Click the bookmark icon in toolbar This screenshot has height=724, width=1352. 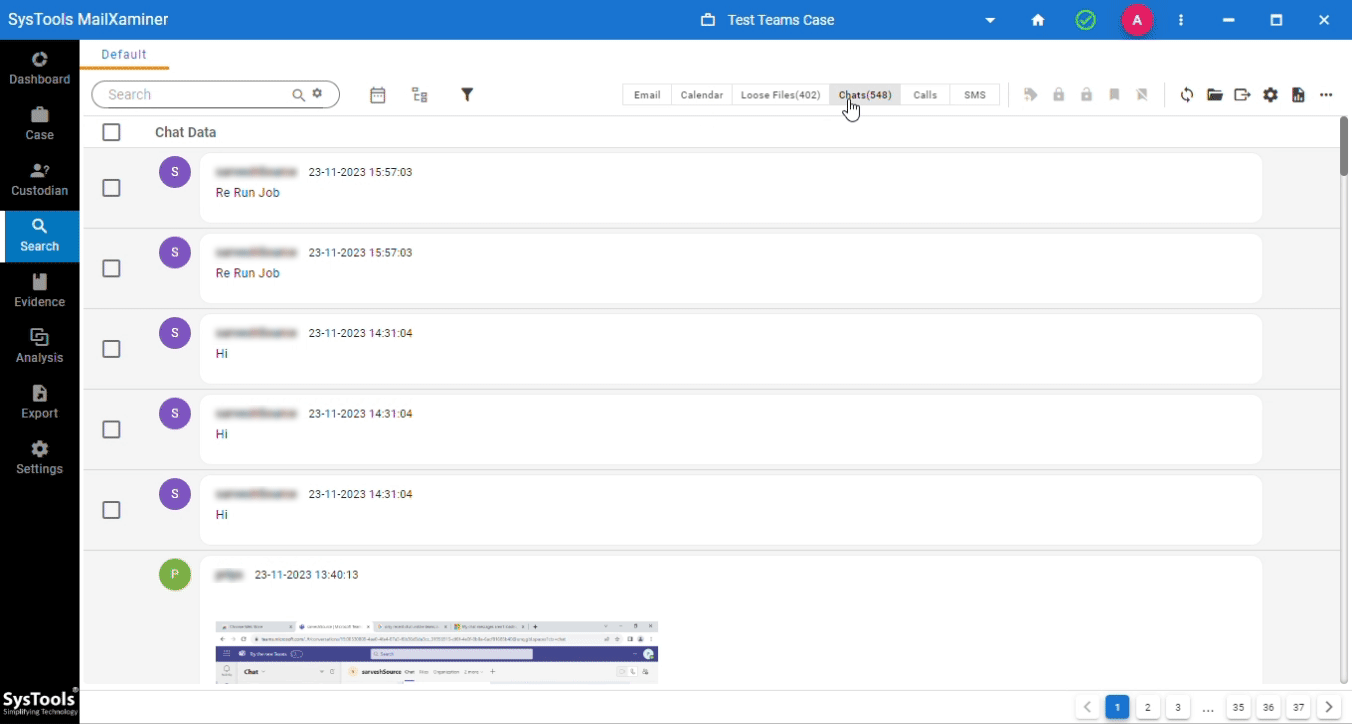tap(1114, 95)
